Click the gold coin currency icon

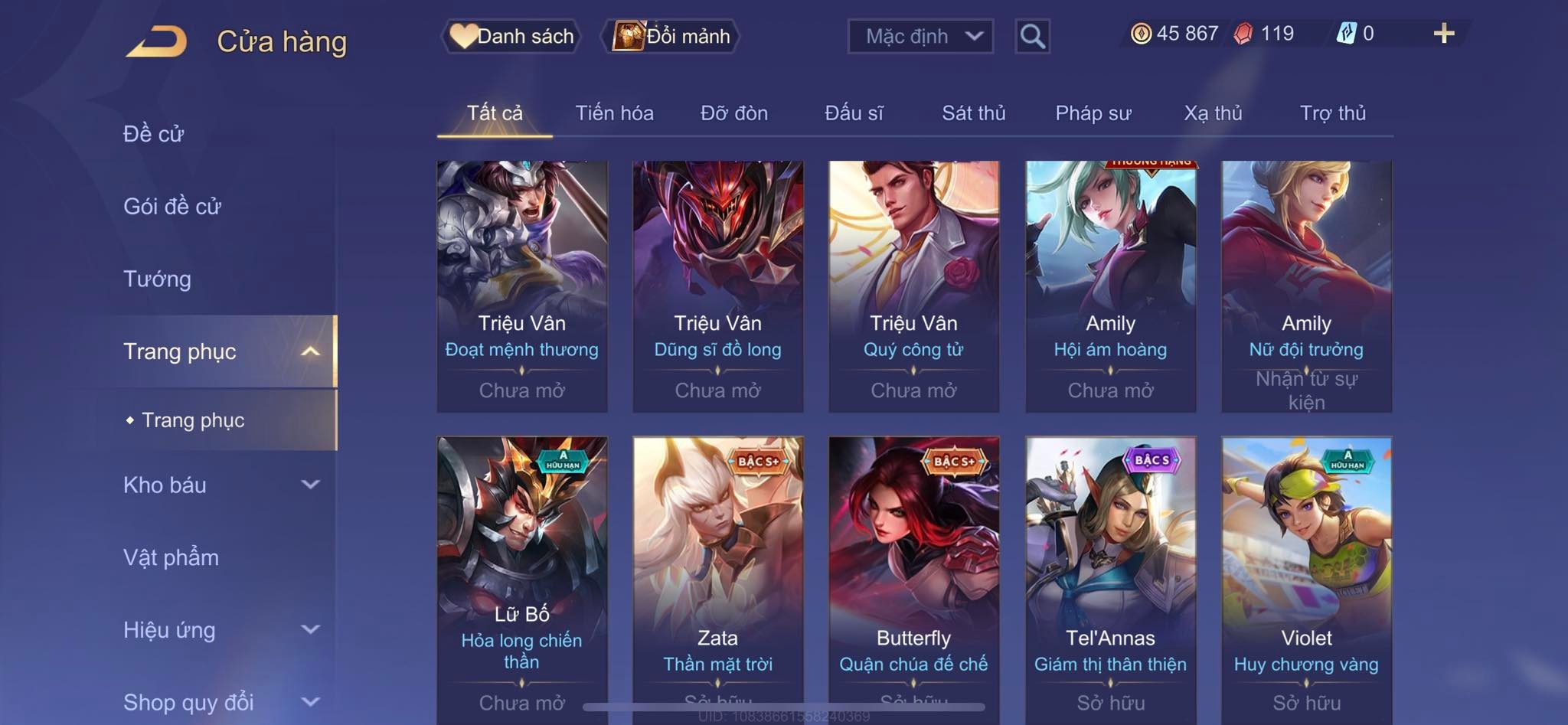coord(1141,34)
